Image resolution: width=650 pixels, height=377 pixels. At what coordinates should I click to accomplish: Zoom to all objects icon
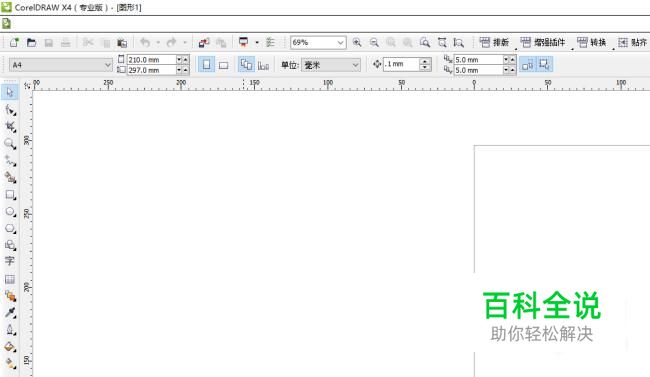pyautogui.click(x=424, y=42)
